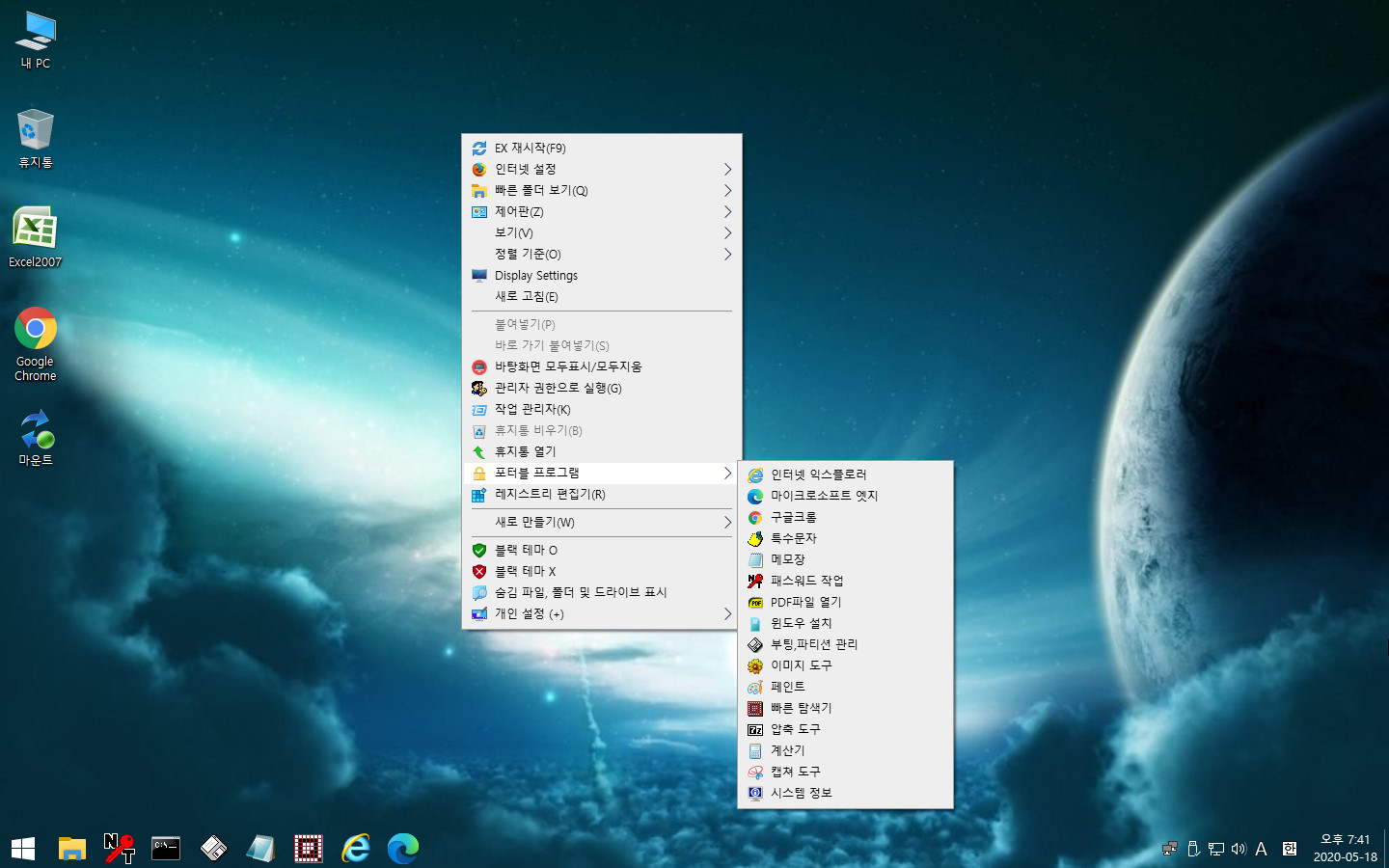The height and width of the screenshot is (868, 1389).
Task: Enable 블랙 테마 O option
Action: click(x=602, y=550)
